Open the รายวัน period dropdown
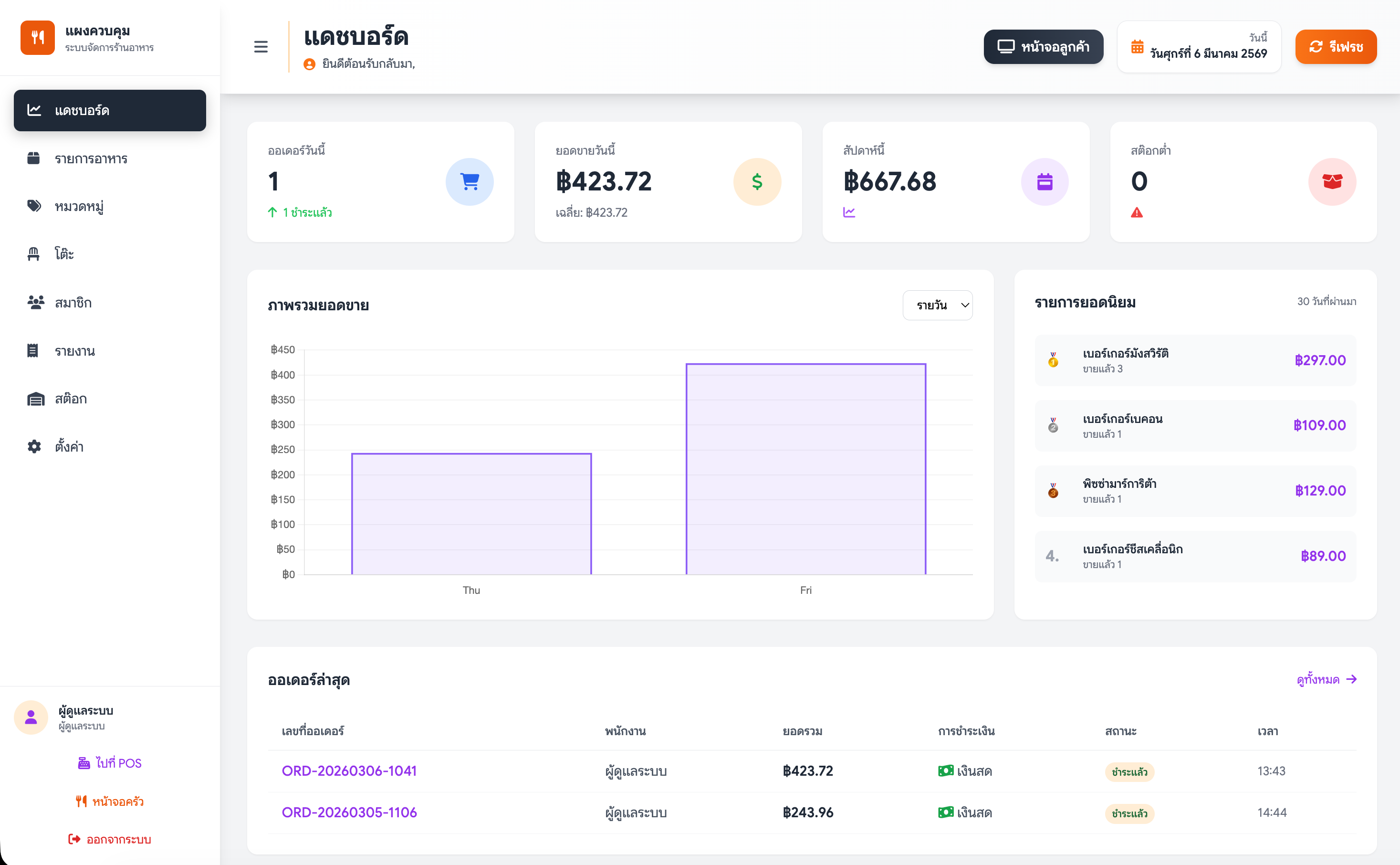This screenshot has height=865, width=1400. (x=937, y=305)
